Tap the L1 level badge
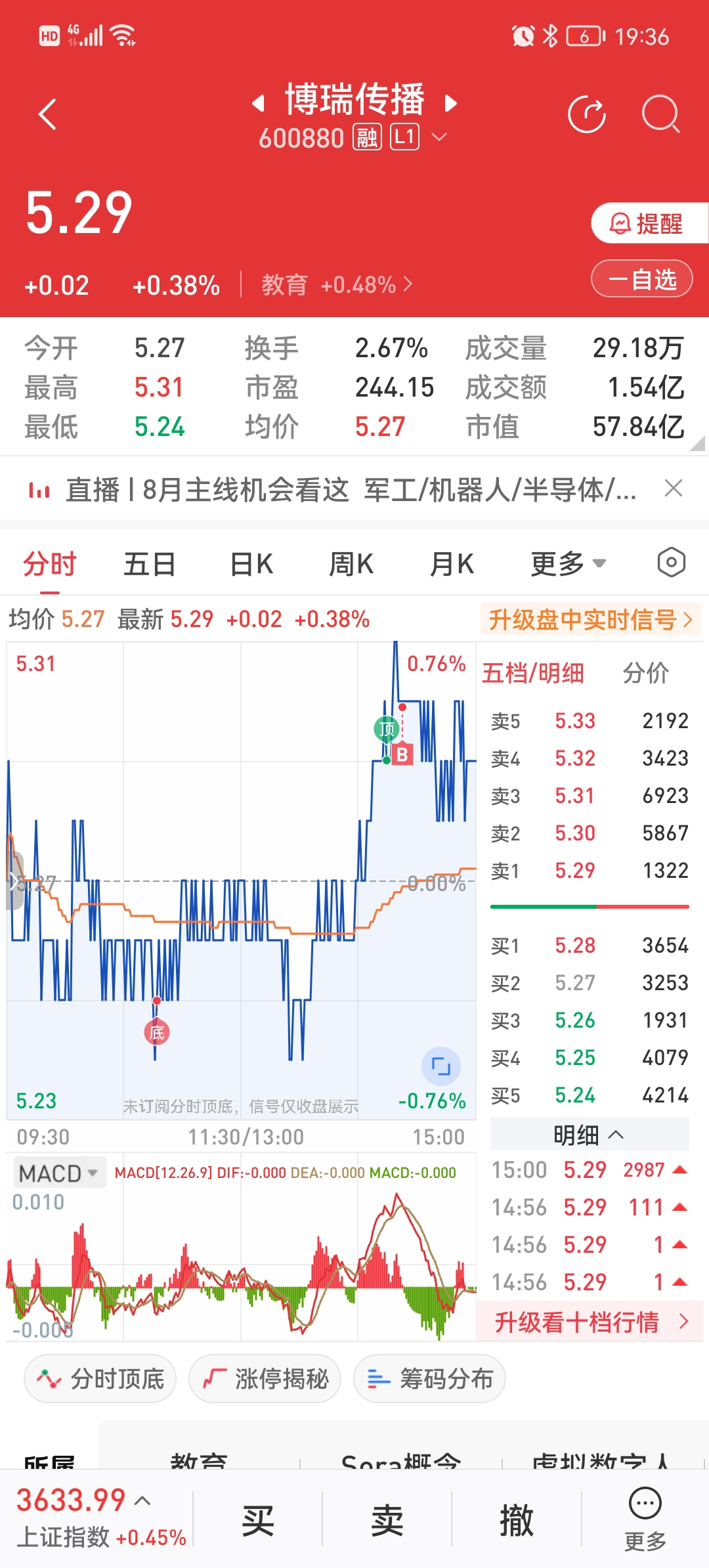 pos(404,137)
